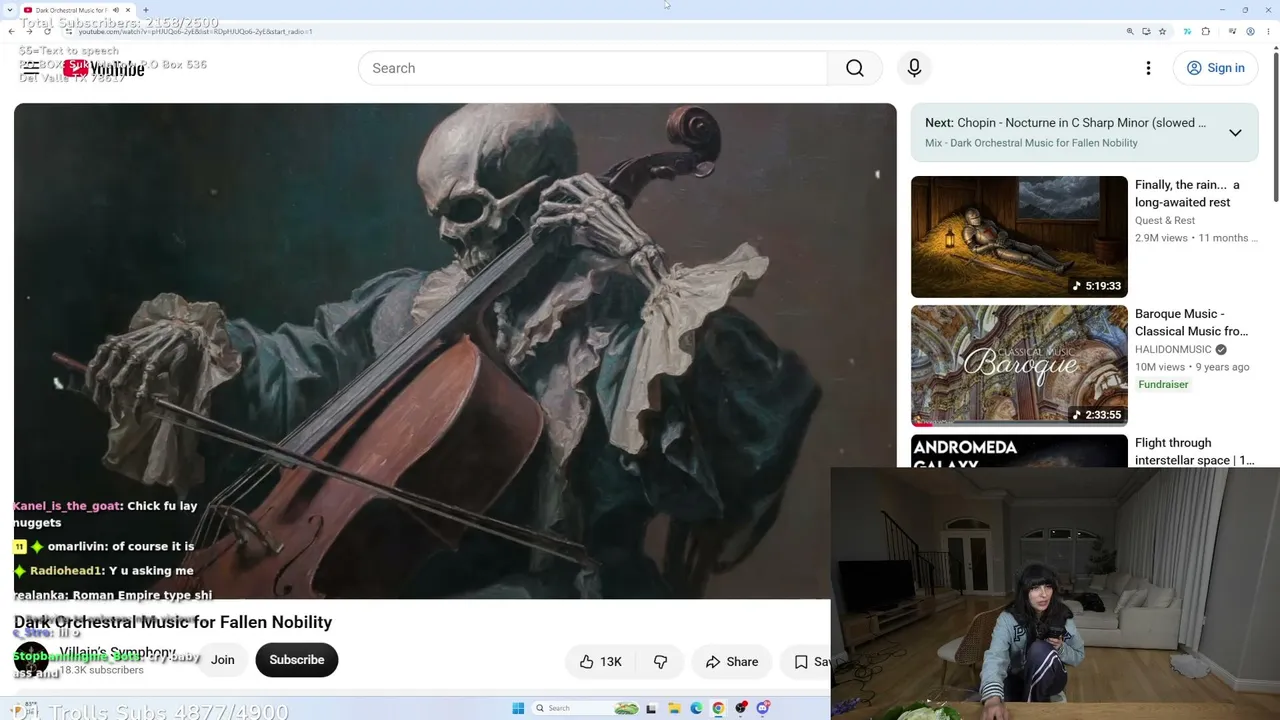Open the Villain's Symphony channel avatar

click(31, 660)
